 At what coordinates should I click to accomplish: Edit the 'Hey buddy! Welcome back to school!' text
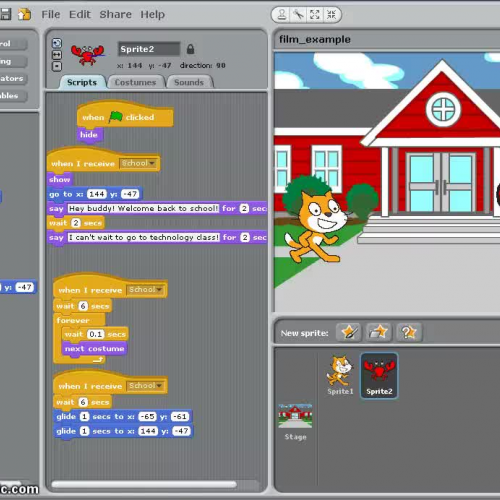click(143, 208)
